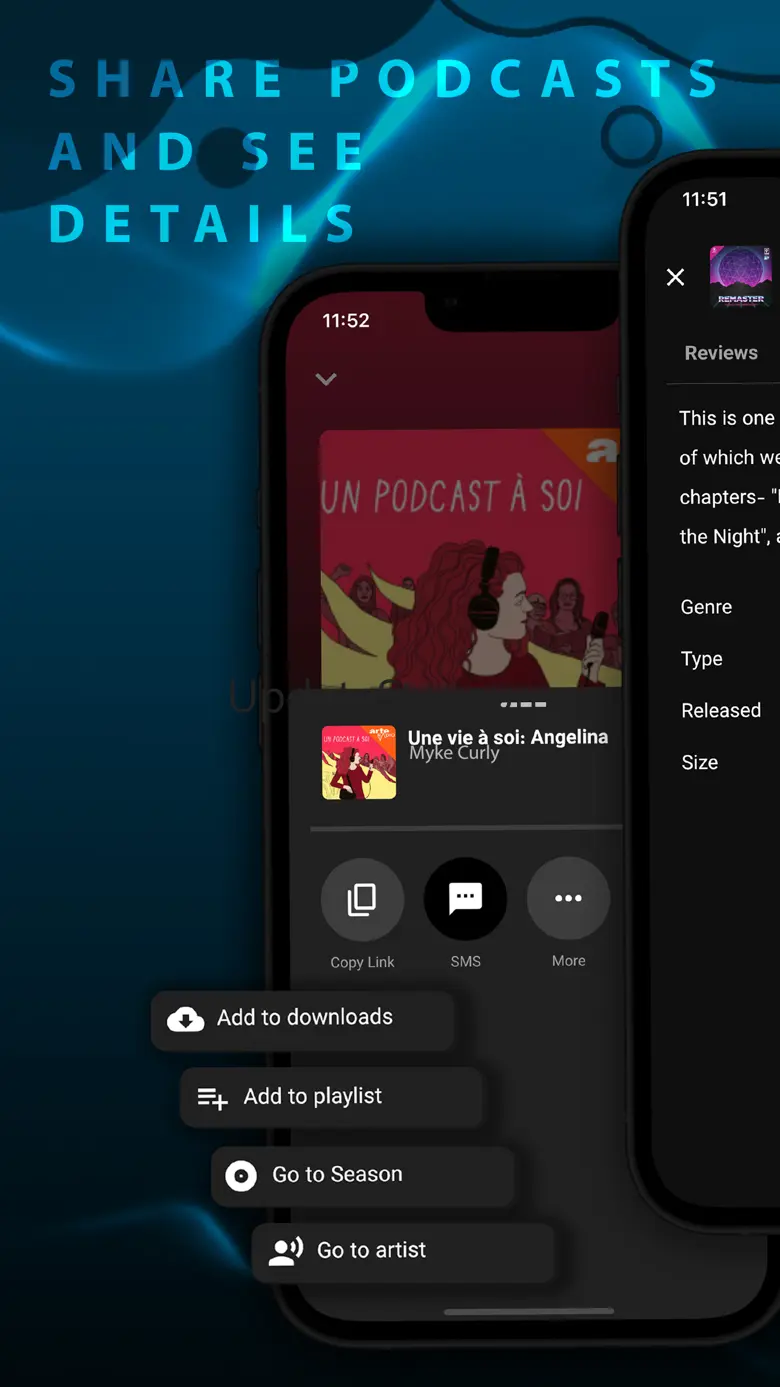This screenshot has width=780, height=1387.
Task: Tap the Copy Link icon
Action: [x=362, y=900]
